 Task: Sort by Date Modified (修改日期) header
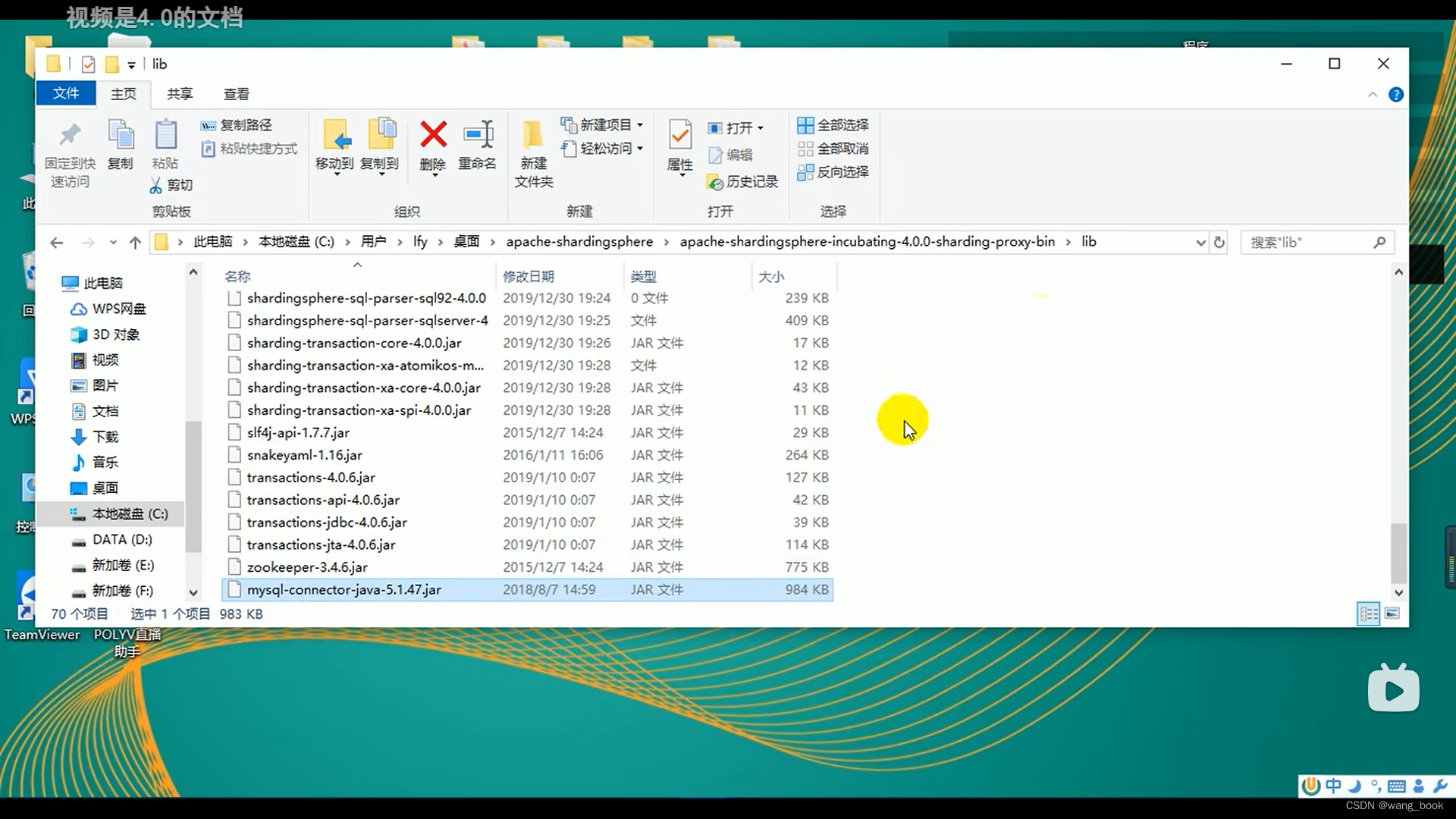pyautogui.click(x=560, y=277)
